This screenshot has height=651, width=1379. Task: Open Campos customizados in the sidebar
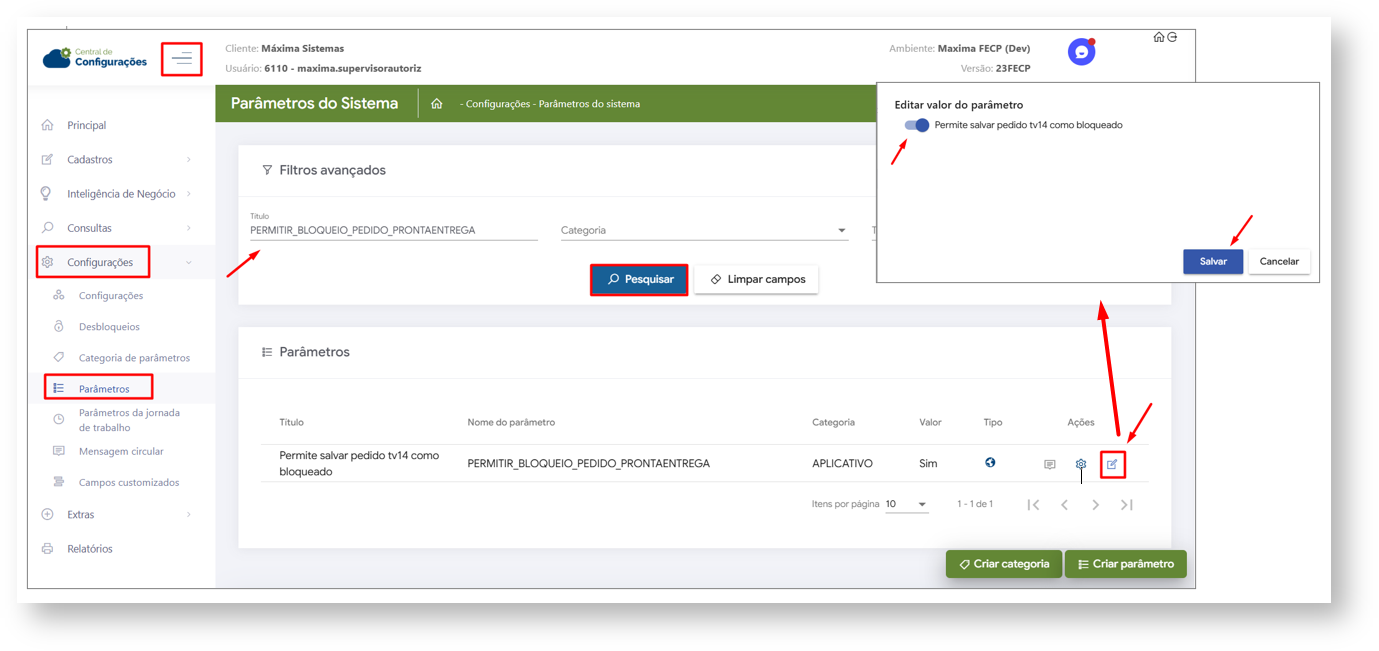[129, 482]
